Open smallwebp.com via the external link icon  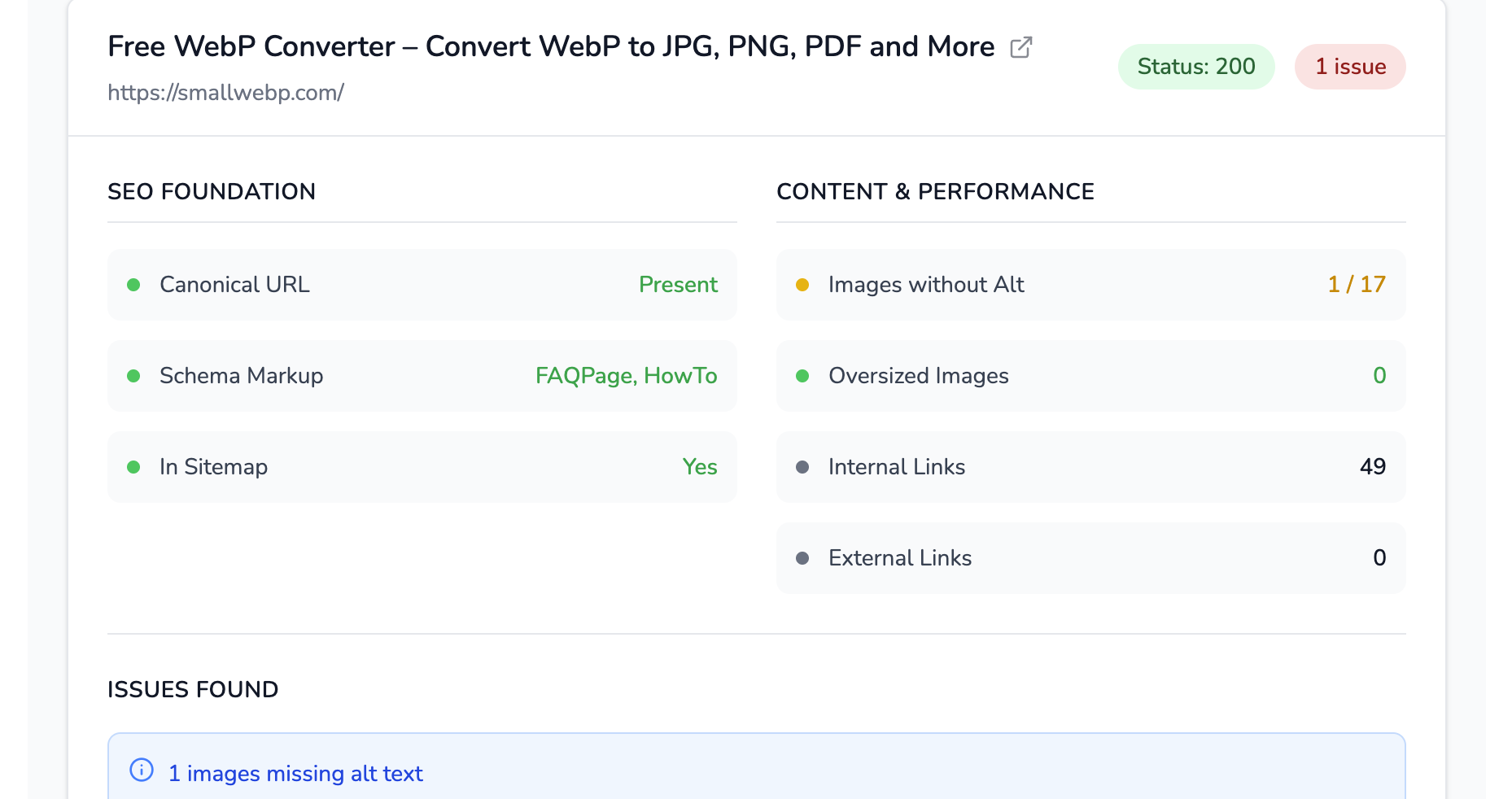pos(1022,47)
